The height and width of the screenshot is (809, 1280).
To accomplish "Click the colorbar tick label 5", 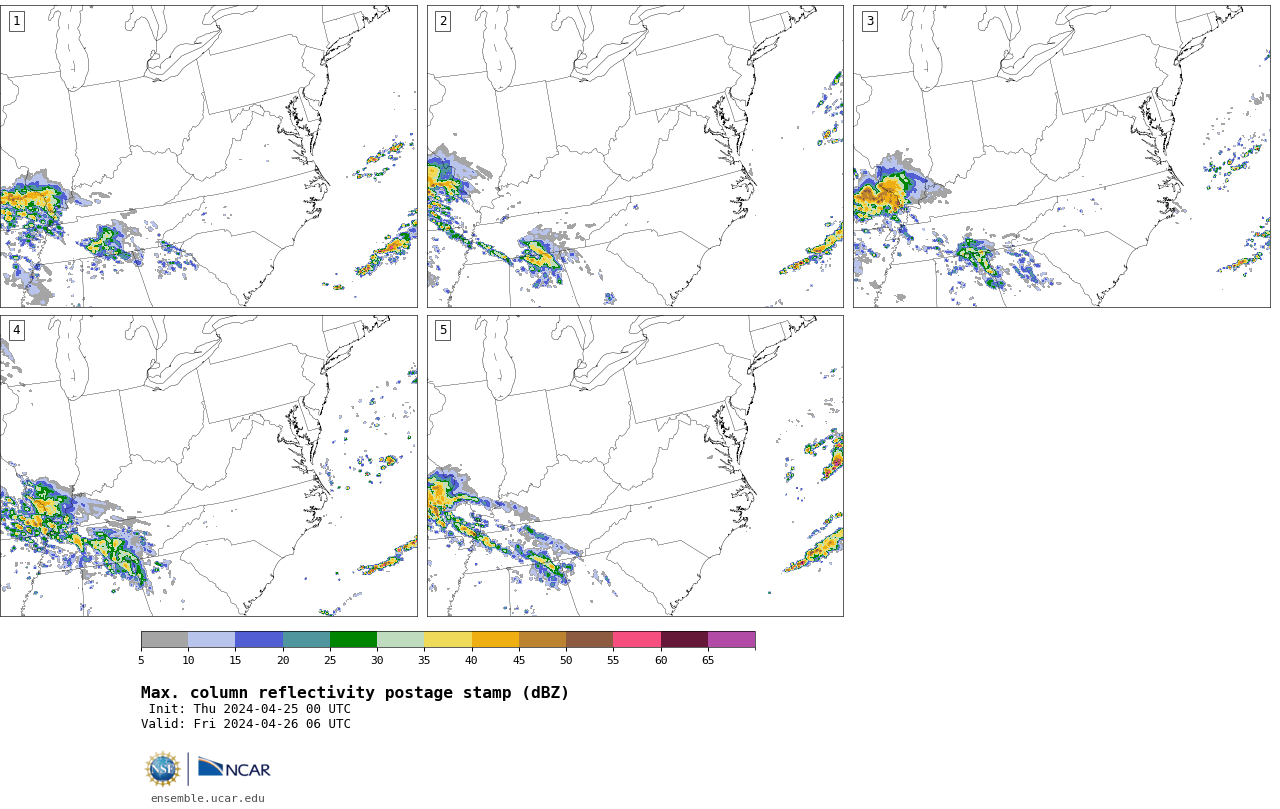I will tap(141, 660).
